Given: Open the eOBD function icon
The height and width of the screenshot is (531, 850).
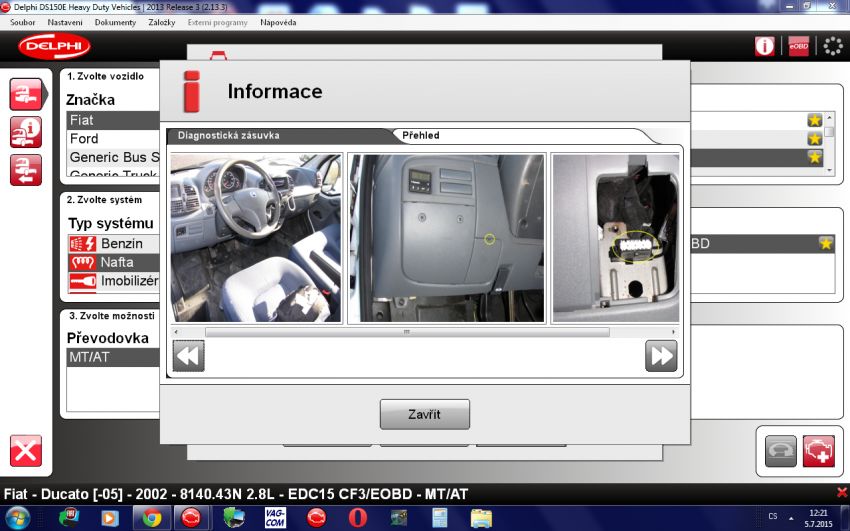Looking at the screenshot, I should (x=798, y=46).
